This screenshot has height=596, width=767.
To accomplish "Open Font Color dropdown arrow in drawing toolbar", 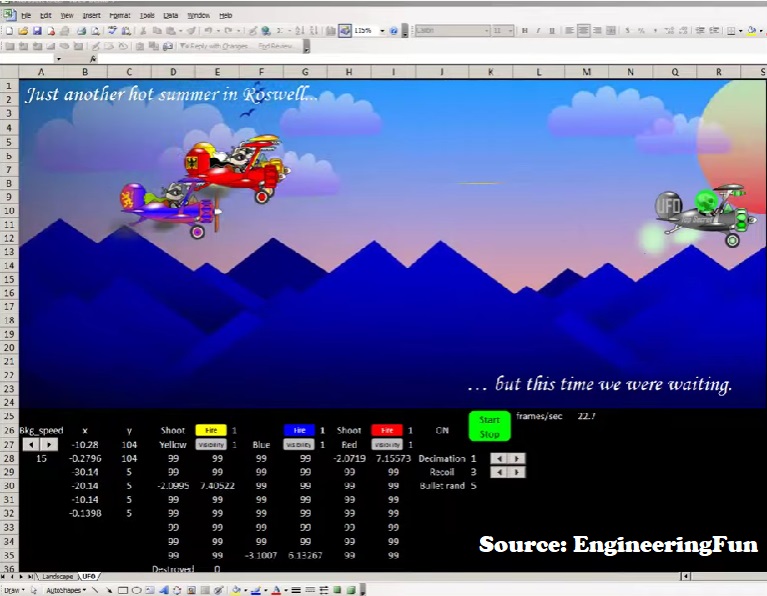I will 286,590.
